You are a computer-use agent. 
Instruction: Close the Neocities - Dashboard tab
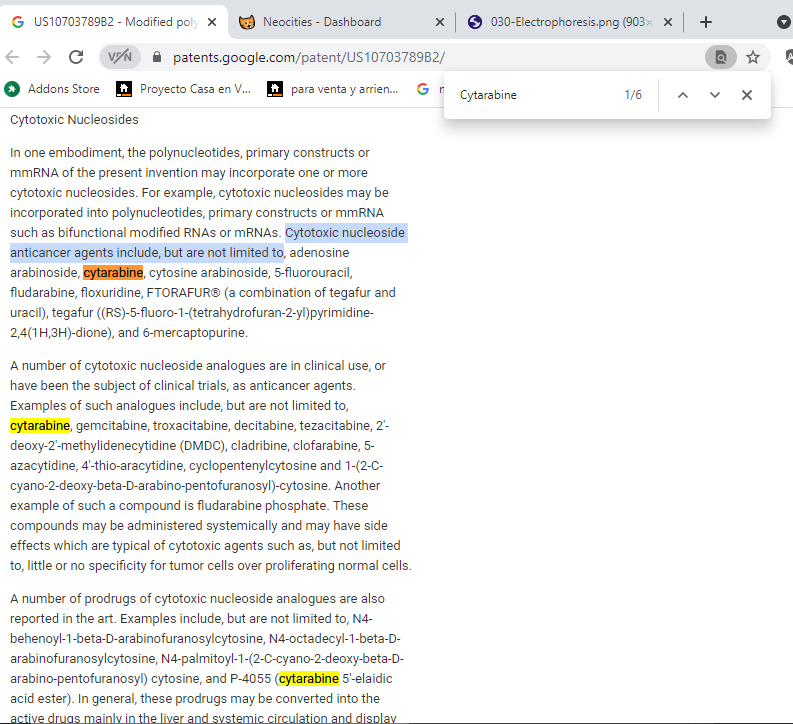(x=441, y=22)
